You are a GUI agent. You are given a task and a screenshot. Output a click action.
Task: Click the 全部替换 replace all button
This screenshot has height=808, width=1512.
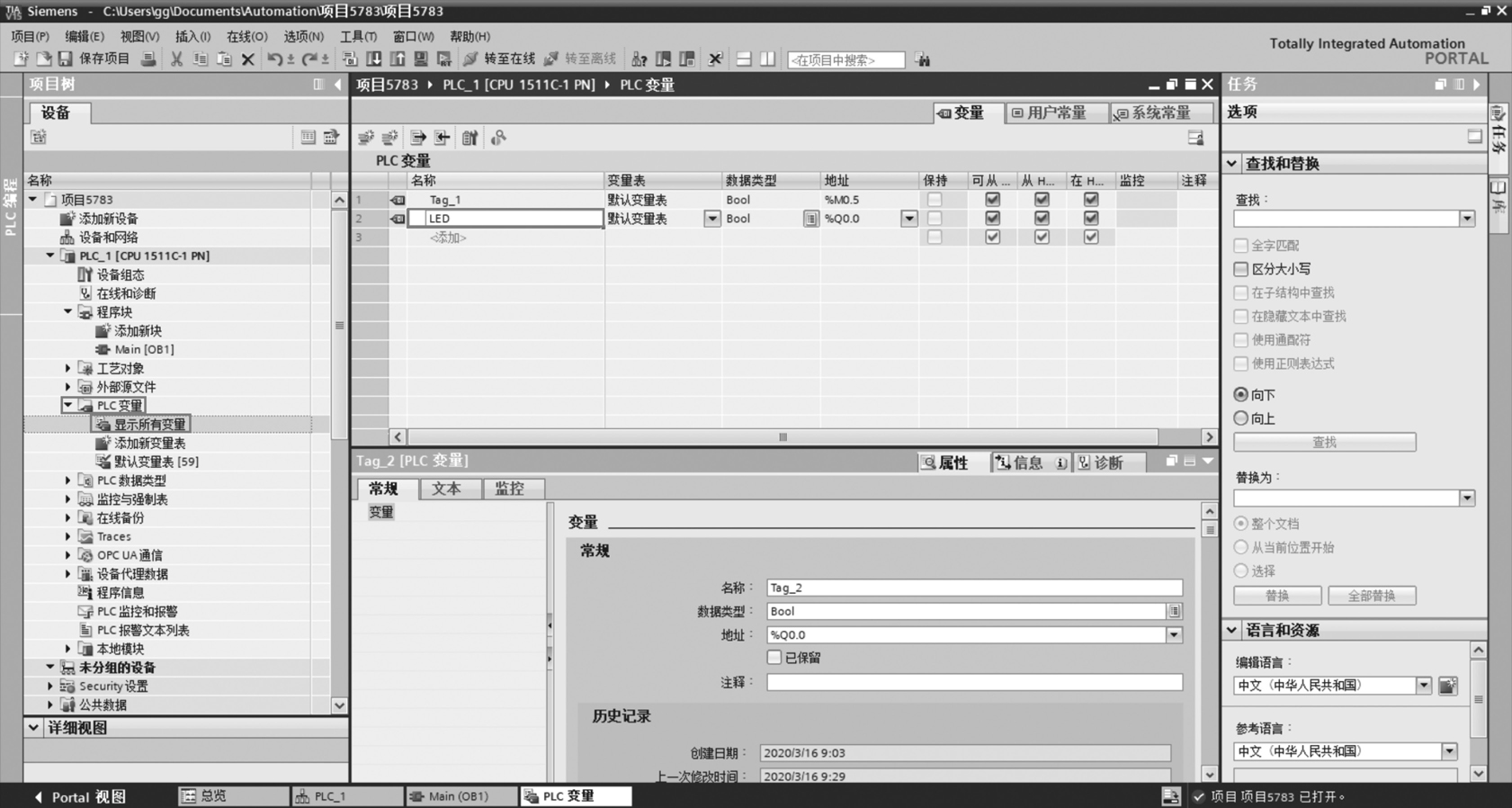pyautogui.click(x=1372, y=596)
